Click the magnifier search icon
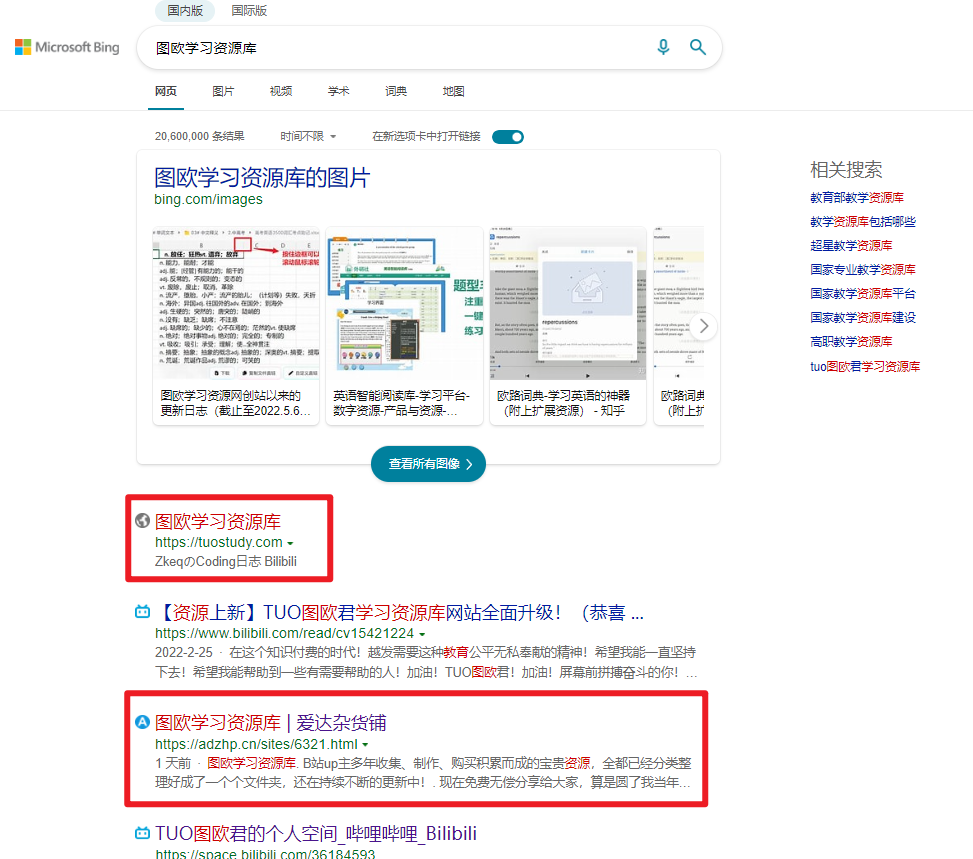This screenshot has height=859, width=973. (x=697, y=47)
